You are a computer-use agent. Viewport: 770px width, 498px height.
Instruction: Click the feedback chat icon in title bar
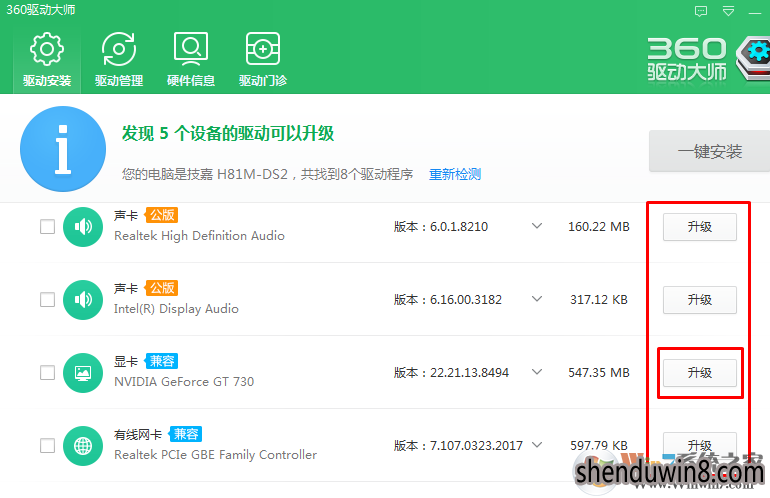(x=701, y=11)
